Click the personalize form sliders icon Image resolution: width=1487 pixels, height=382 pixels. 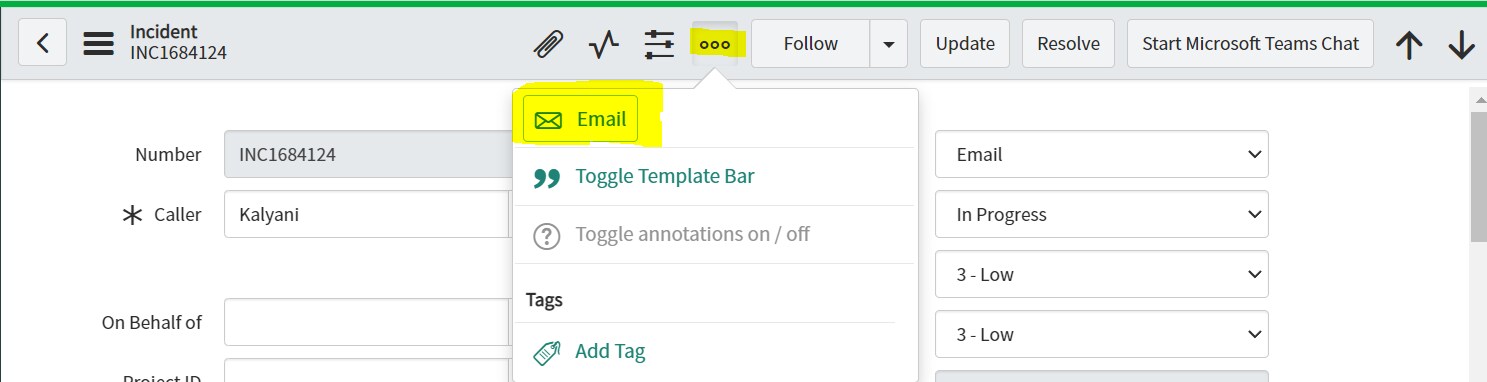click(659, 44)
